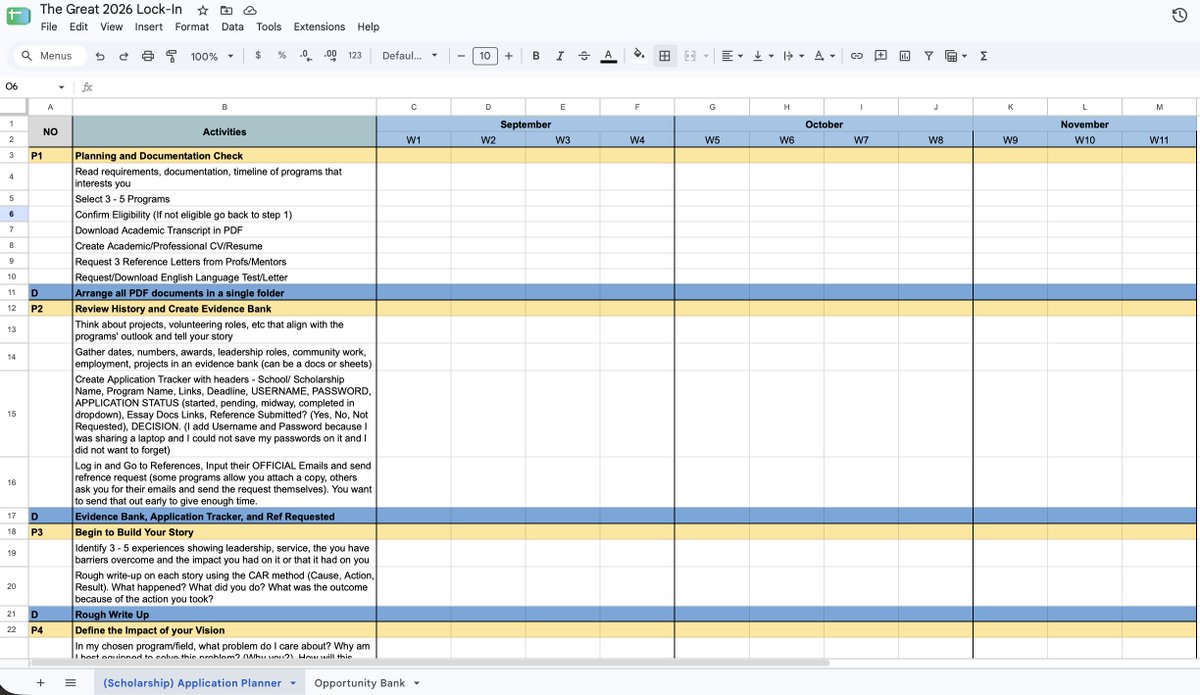Open the text wrapping dropdown
This screenshot has width=1200, height=695.
(x=792, y=56)
